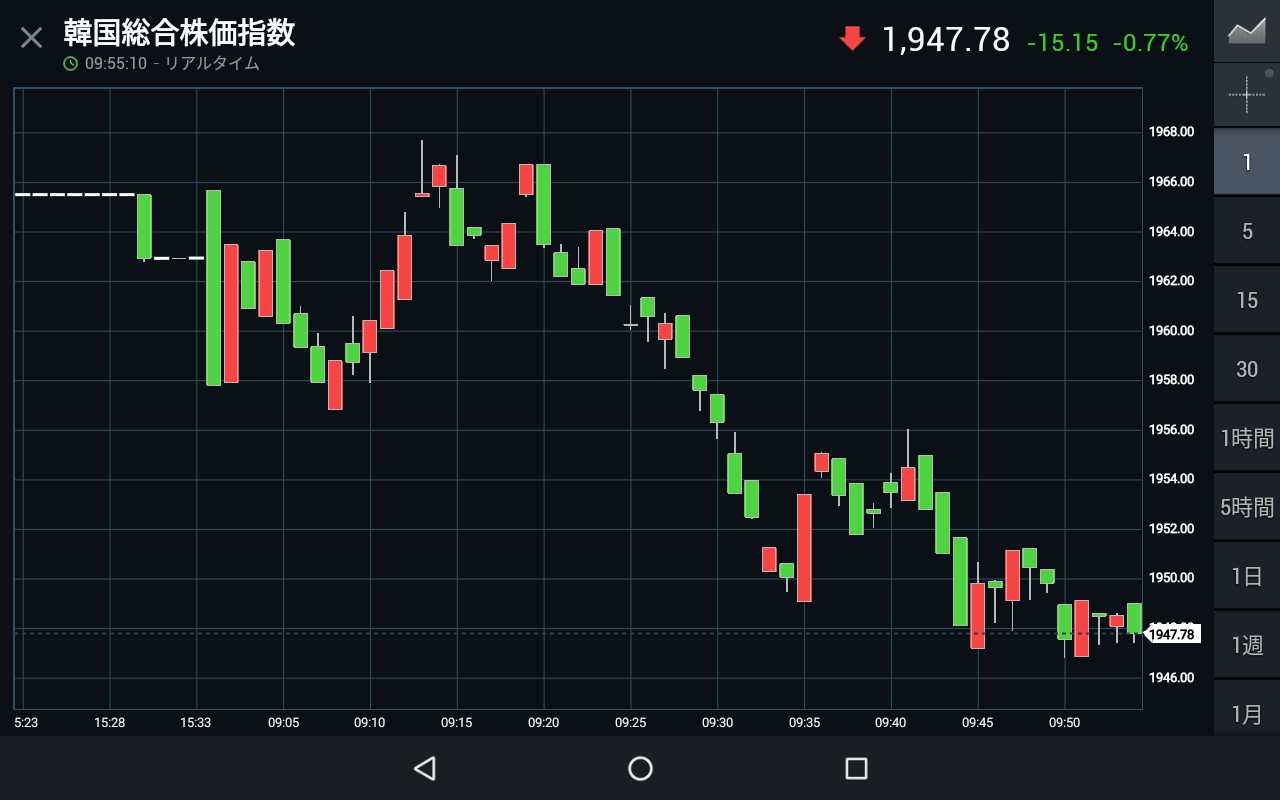Choose the 5時間 timeframe
The width and height of the screenshot is (1280, 800).
point(1246,507)
